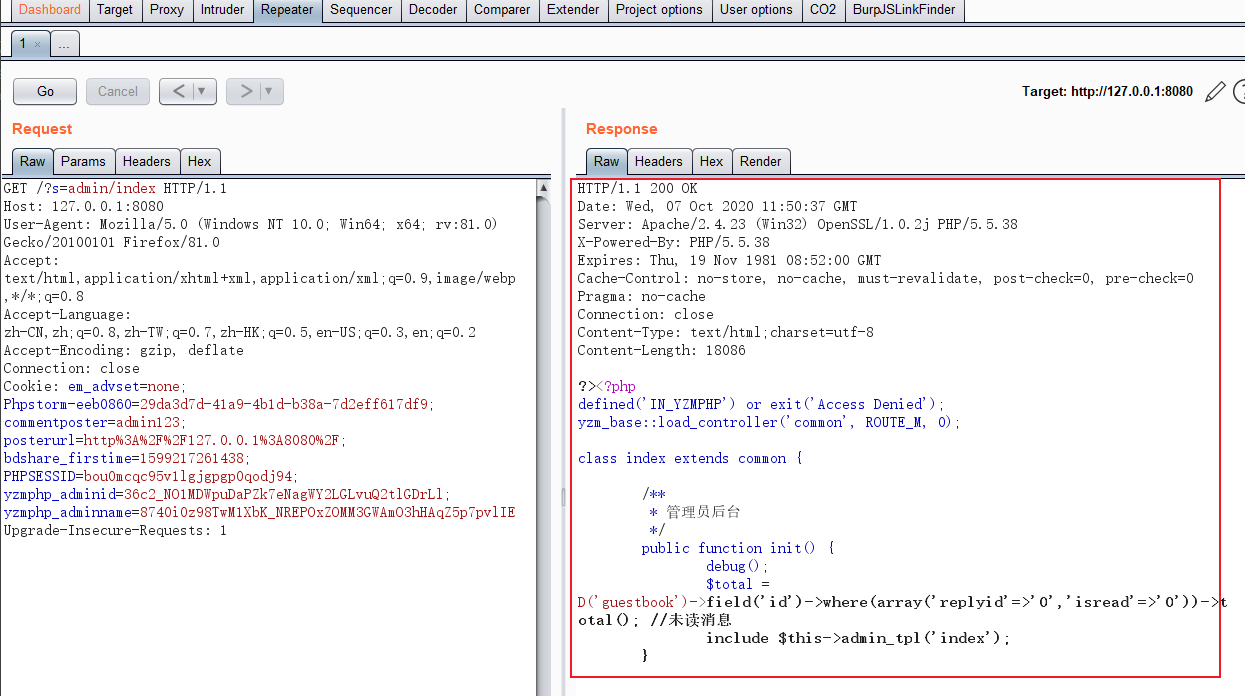Switch to the Proxy tab
This screenshot has height=696, width=1245.
tap(167, 10)
